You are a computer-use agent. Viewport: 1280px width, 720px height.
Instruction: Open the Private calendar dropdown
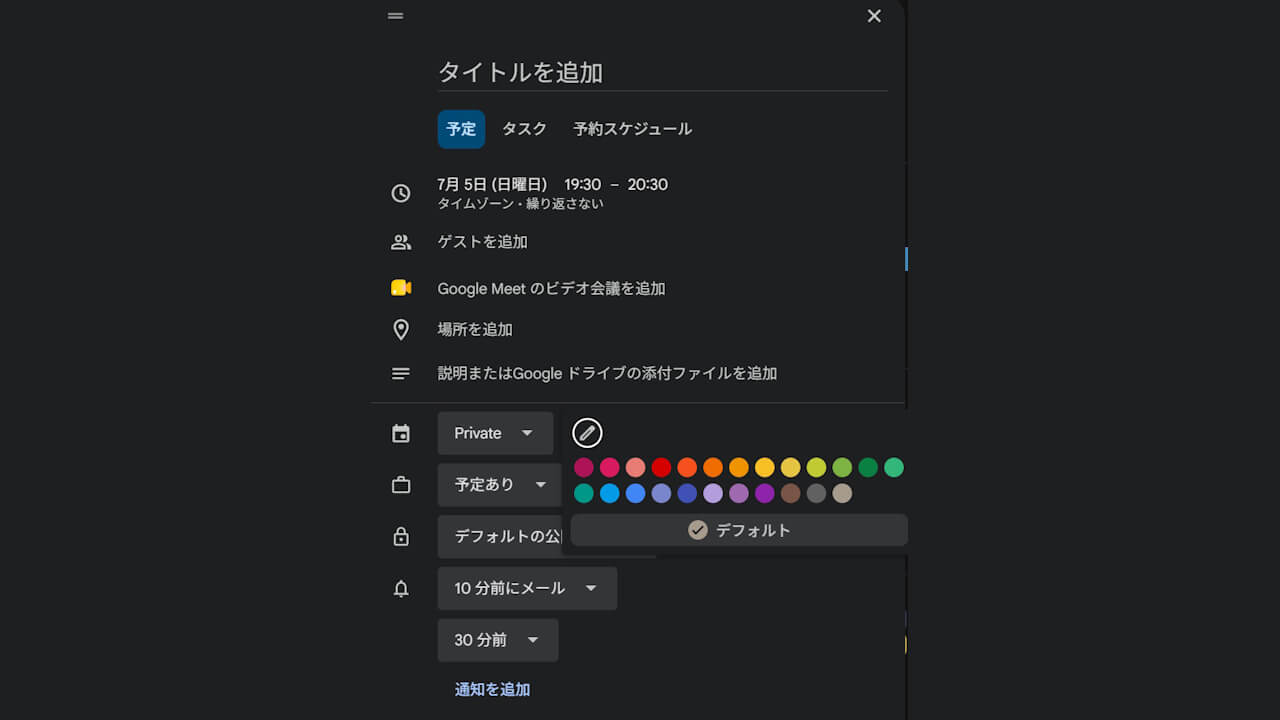(x=495, y=433)
